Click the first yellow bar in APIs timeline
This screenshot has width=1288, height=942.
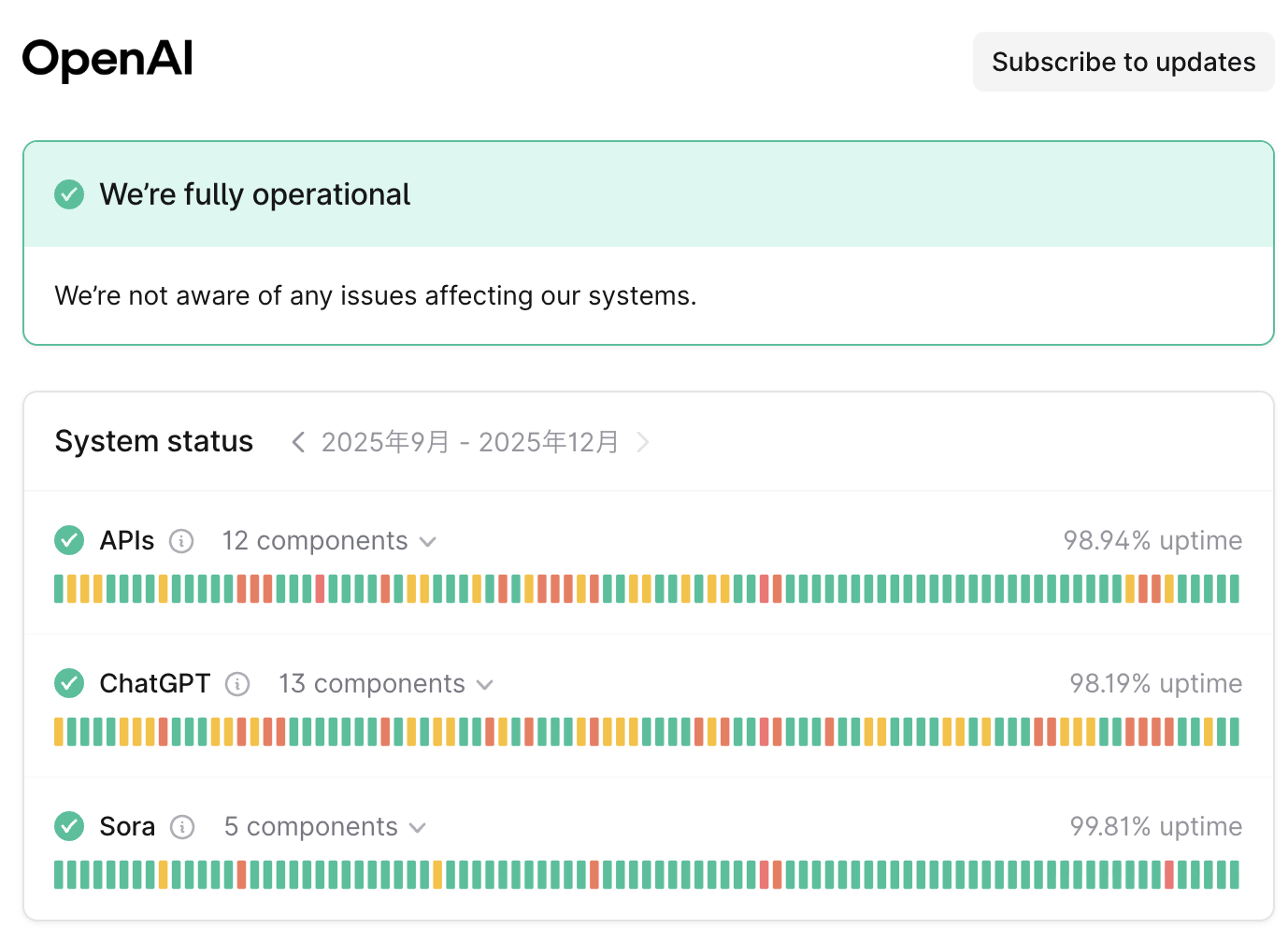[72, 589]
